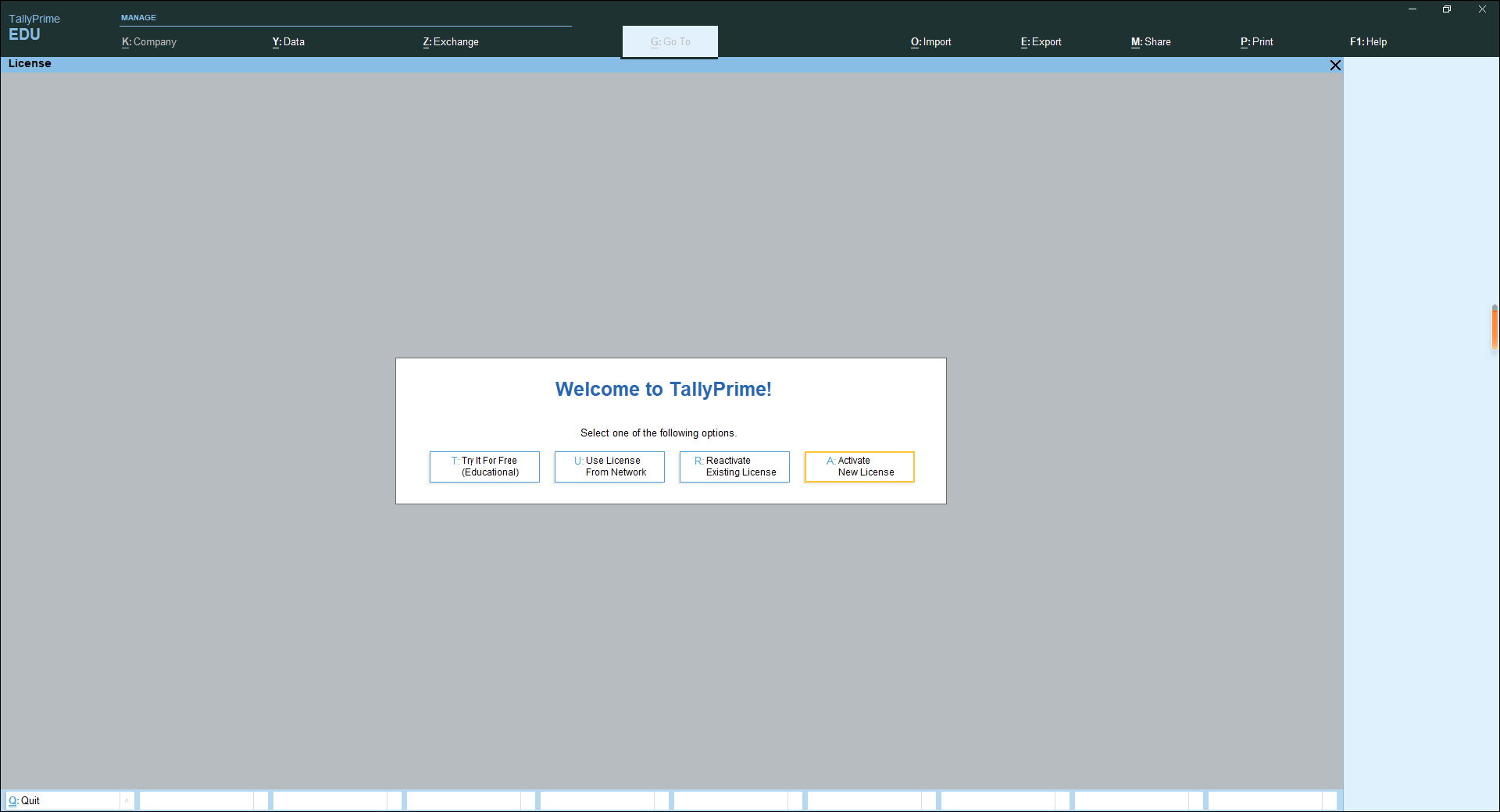Image resolution: width=1500 pixels, height=812 pixels.
Task: Select Use License From Network
Action: 609,467
